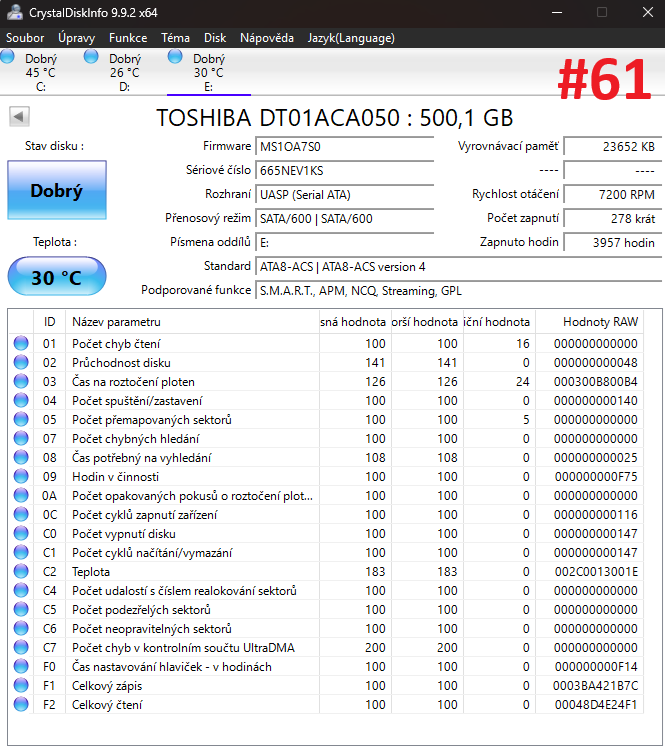Viewport: 665px width, 747px height.
Task: Click status orb of row C4 realokování sektorů
Action: click(x=21, y=590)
